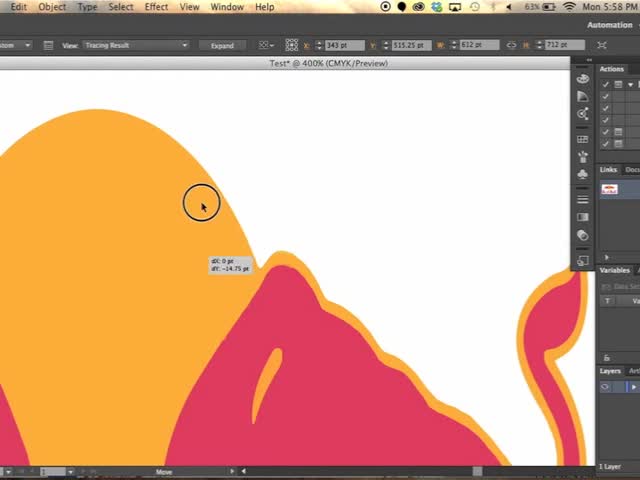The width and height of the screenshot is (640, 480).
Task: Click the W width field 612 pt
Action: point(479,45)
